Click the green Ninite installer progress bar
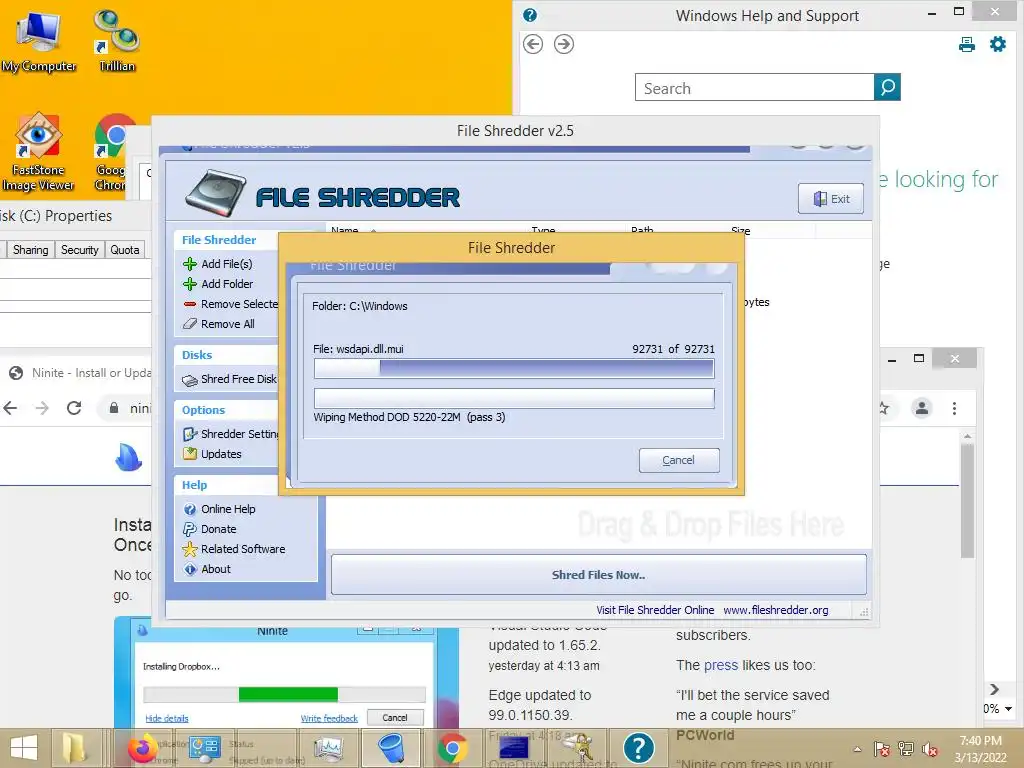The height and width of the screenshot is (768, 1024). click(288, 694)
